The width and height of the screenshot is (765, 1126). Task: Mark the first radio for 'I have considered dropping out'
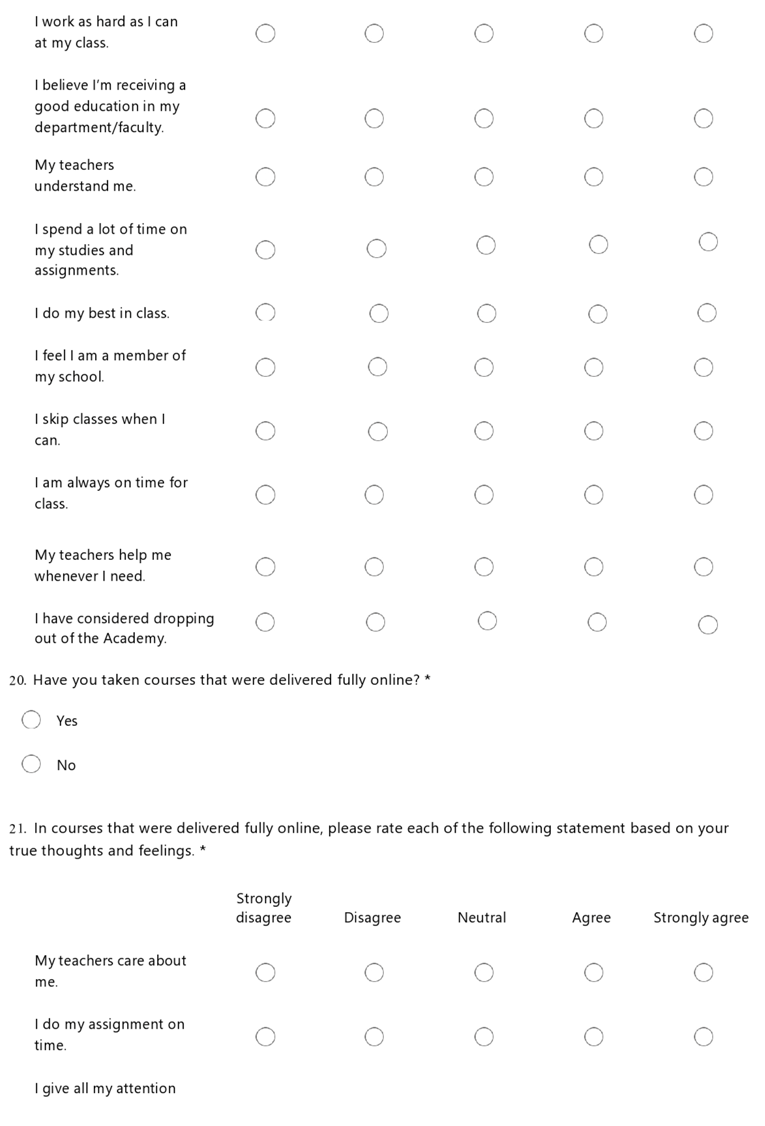265,622
